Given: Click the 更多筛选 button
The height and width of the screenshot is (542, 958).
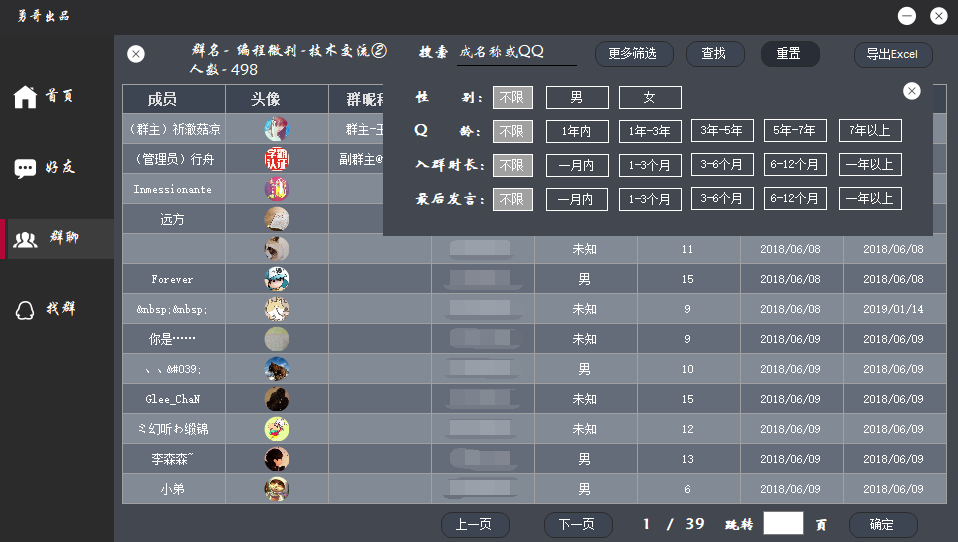Looking at the screenshot, I should (634, 54).
